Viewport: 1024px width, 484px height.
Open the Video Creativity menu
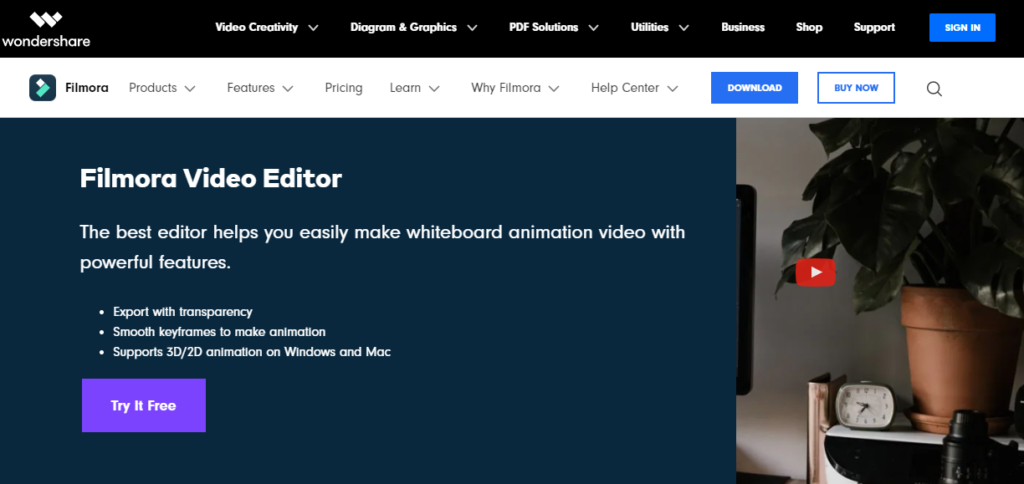257,27
